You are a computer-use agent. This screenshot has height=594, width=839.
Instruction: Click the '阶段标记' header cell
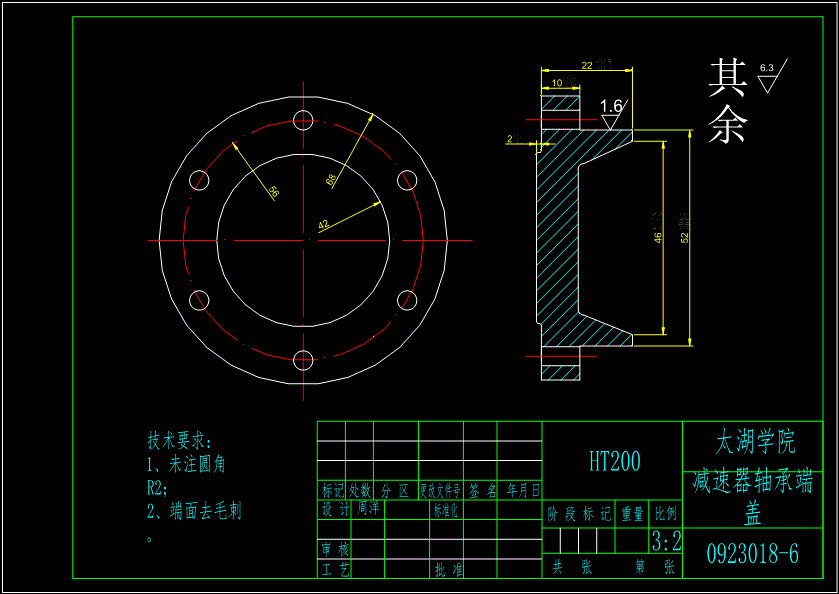(578, 514)
